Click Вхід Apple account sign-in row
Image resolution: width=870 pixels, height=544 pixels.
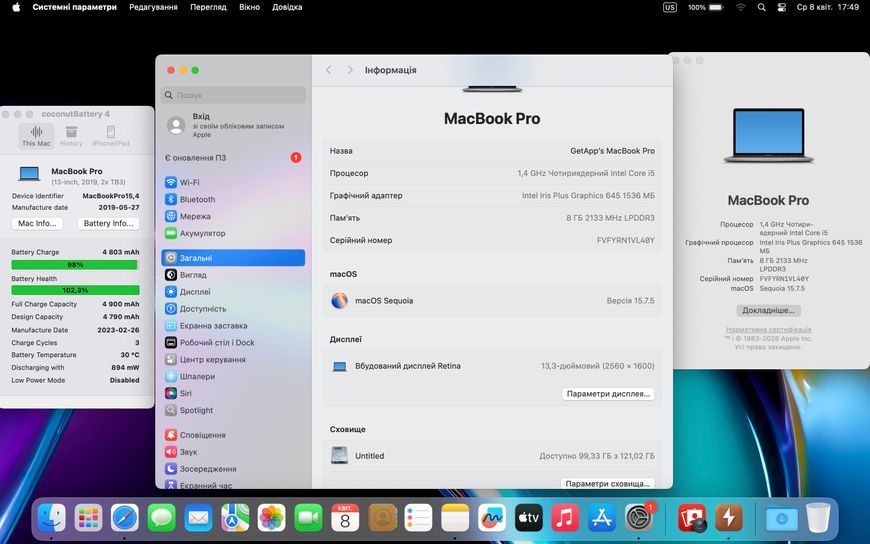coord(233,125)
